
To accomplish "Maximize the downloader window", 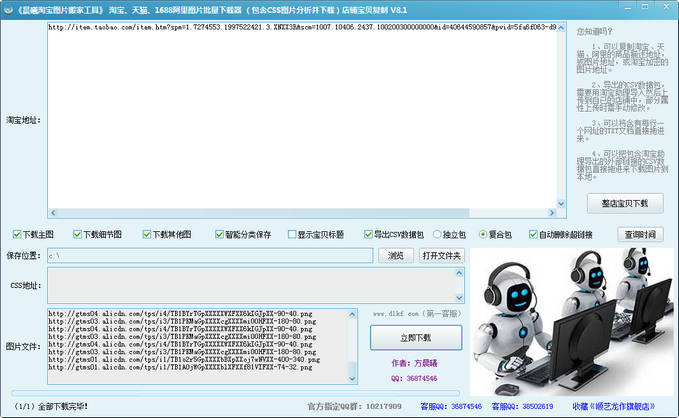I will click(x=645, y=6).
